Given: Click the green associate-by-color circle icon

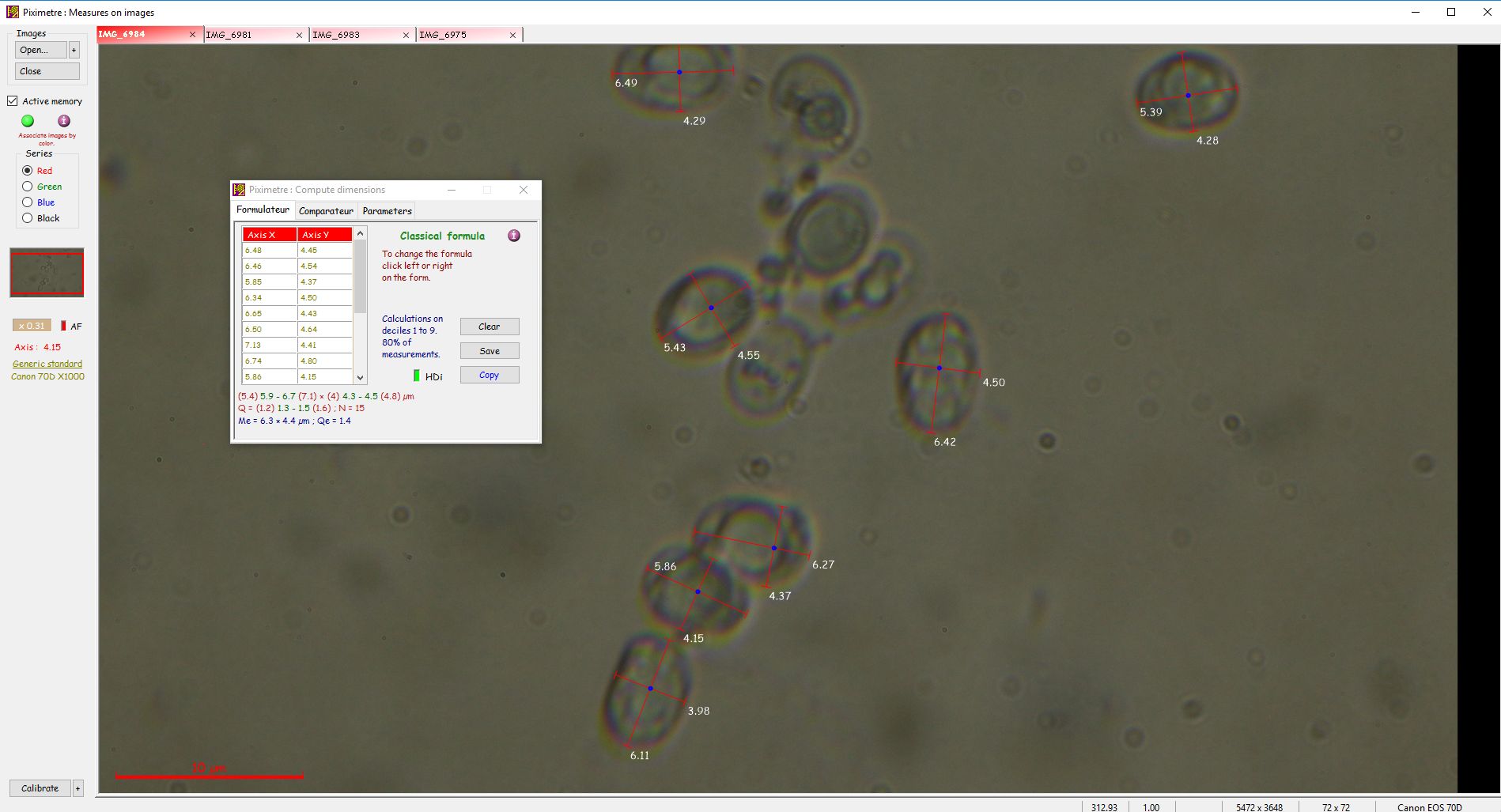Looking at the screenshot, I should coord(28,121).
